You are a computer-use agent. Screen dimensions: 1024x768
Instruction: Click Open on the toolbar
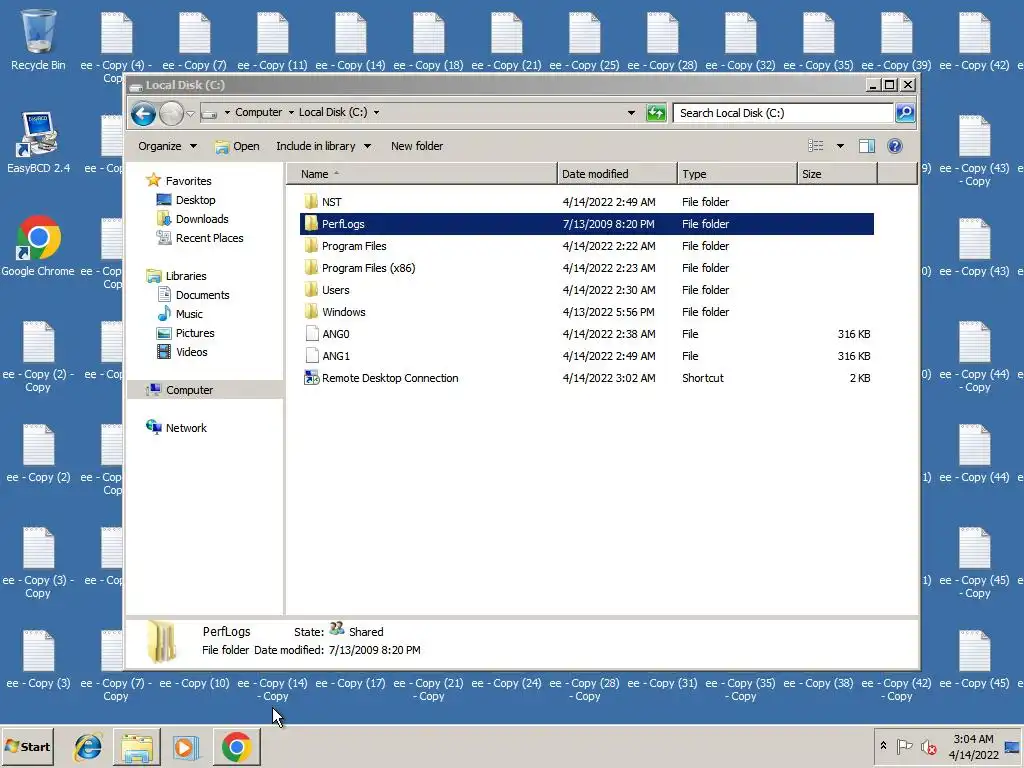[237, 146]
